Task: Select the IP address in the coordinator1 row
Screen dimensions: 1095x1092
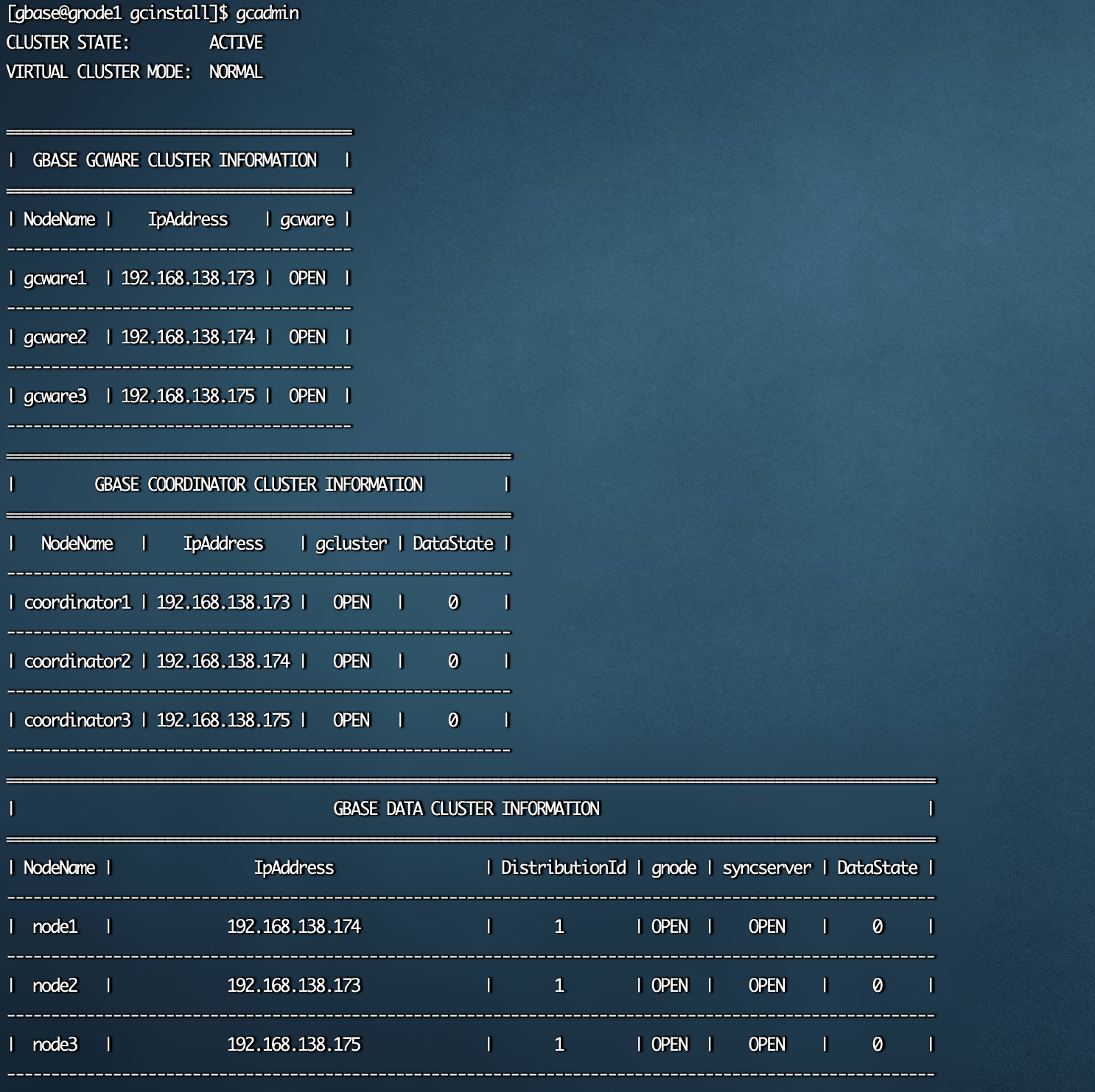Action: tap(223, 603)
